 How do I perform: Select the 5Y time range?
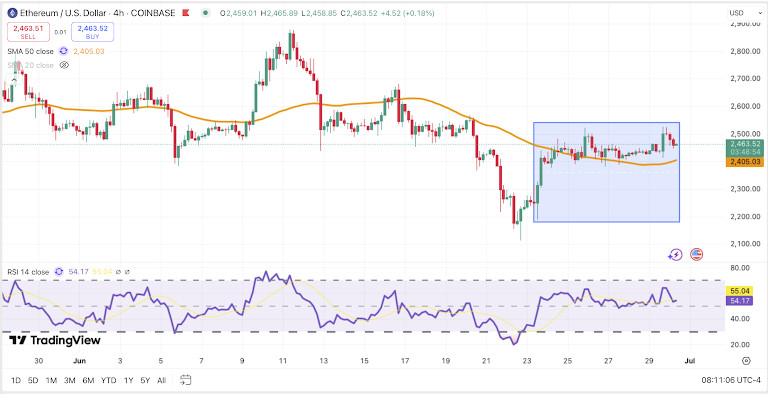(145, 380)
